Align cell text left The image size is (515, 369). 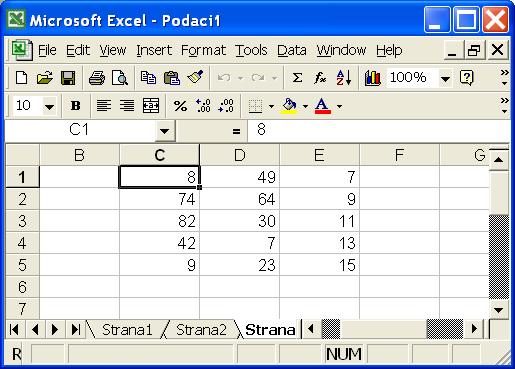(x=104, y=106)
